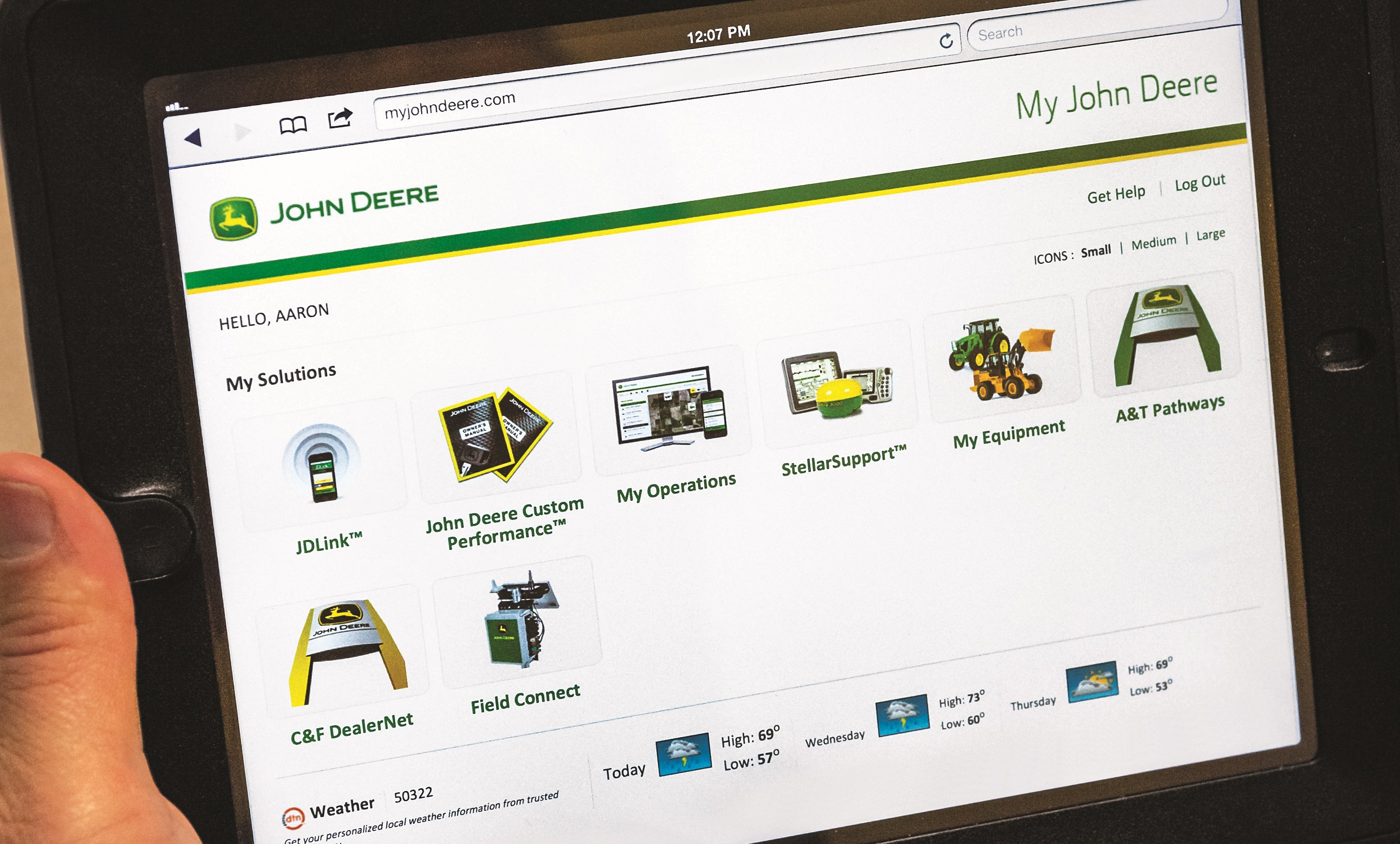Screen dimensions: 1400x844
Task: Open the My Operations monitor icon
Action: click(x=669, y=409)
